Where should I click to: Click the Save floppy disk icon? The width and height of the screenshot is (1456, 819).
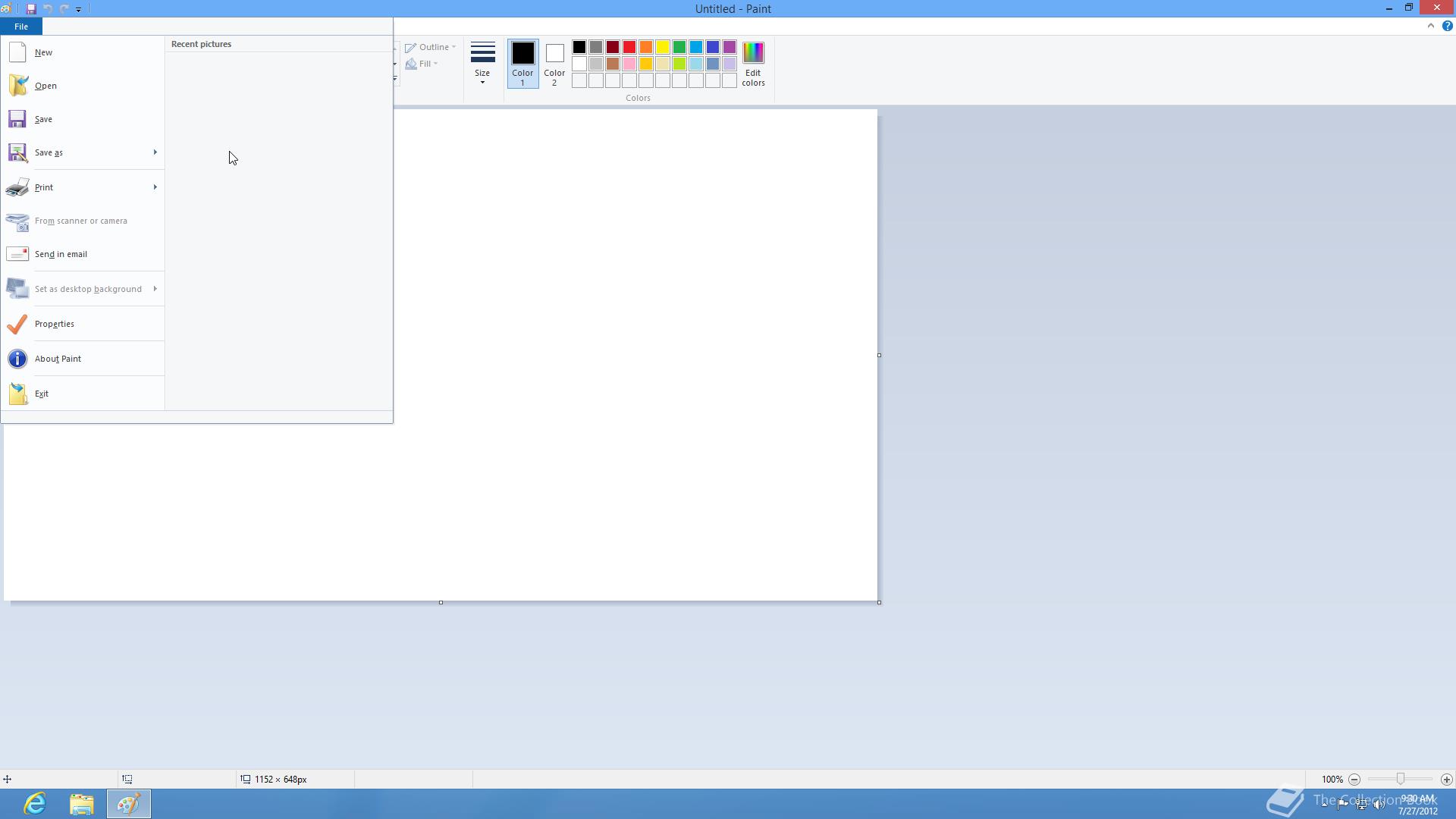(17, 119)
